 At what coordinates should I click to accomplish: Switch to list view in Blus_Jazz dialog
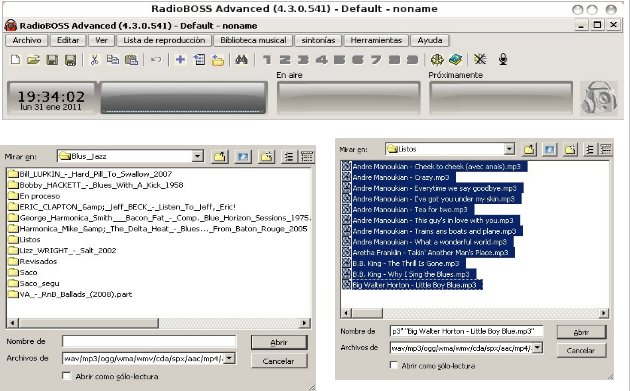pos(289,156)
